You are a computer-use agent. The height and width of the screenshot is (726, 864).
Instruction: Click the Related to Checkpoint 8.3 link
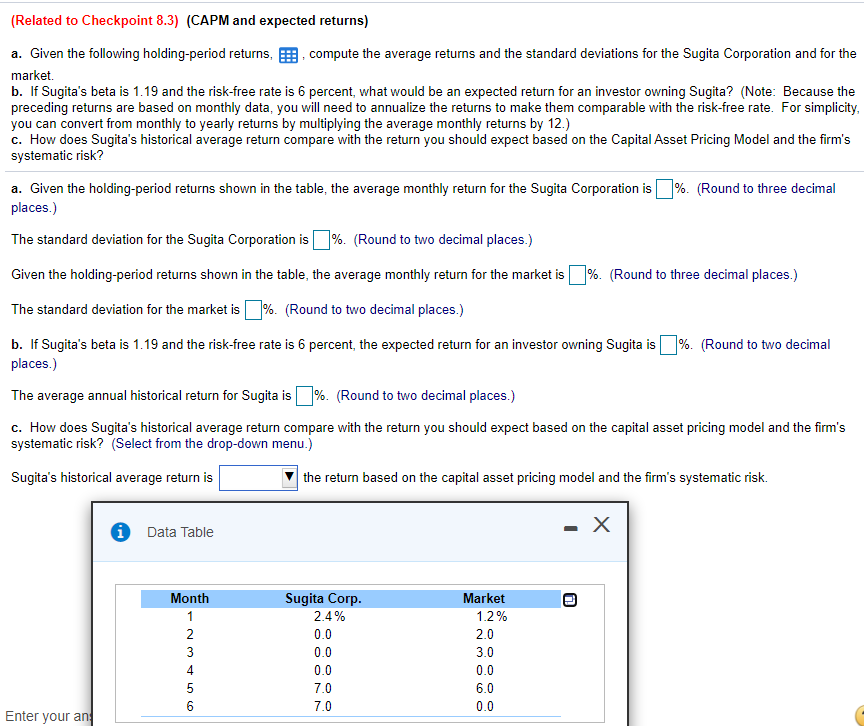pos(91,19)
